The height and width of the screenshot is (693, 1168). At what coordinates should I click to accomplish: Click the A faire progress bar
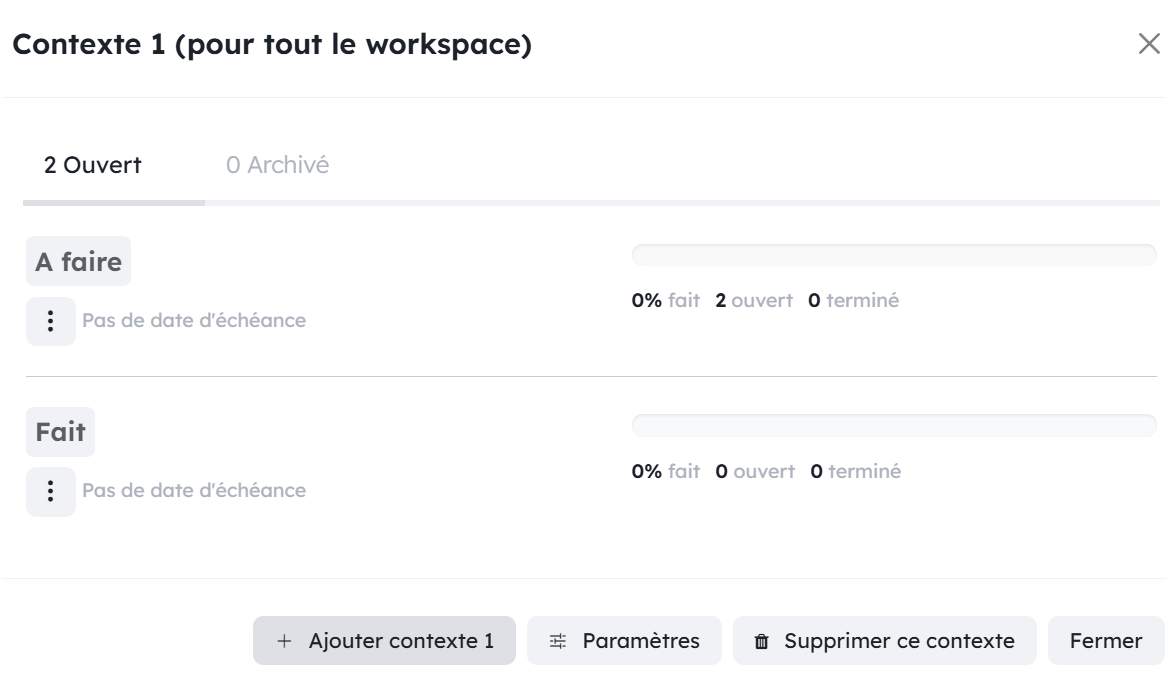894,255
